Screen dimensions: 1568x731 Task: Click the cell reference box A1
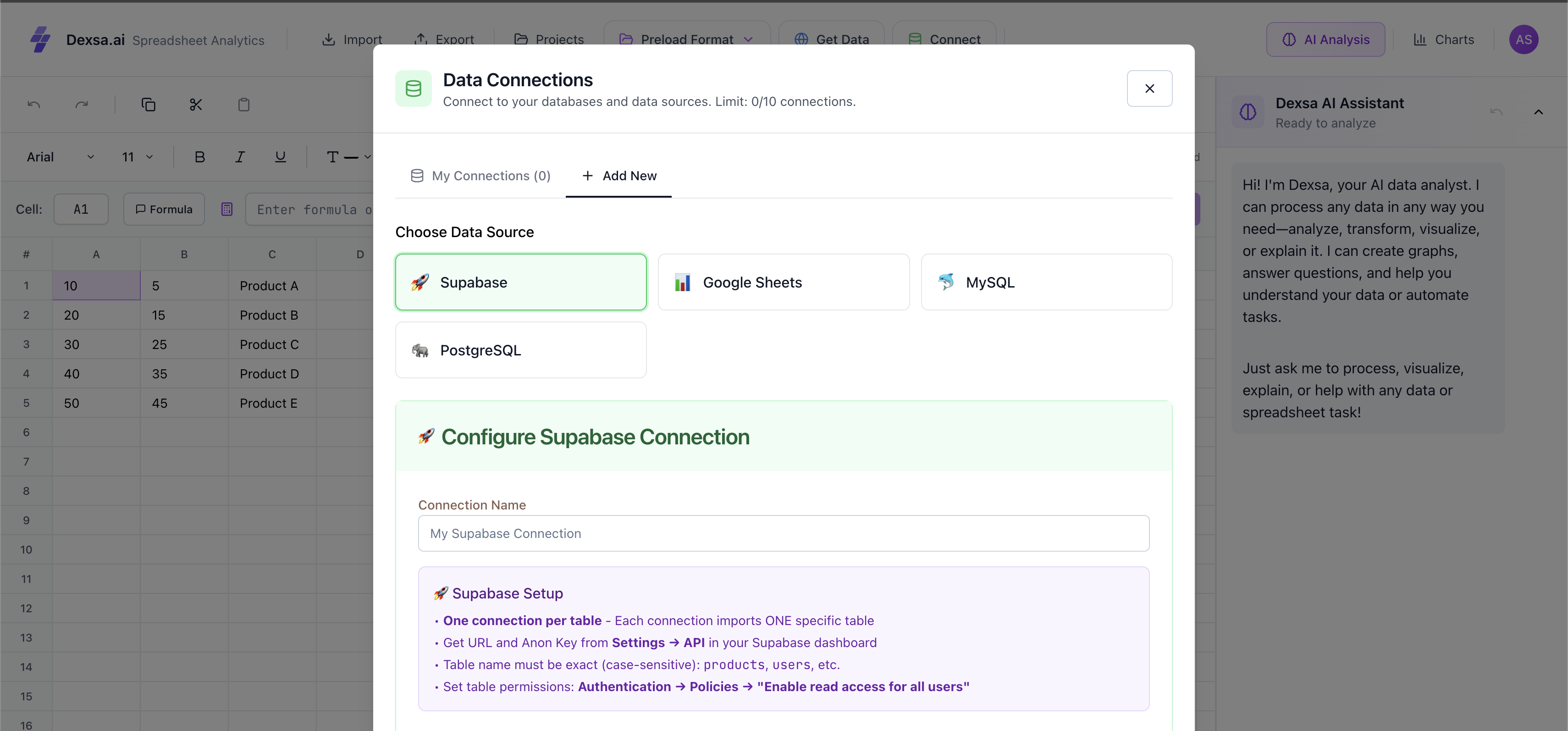coord(81,210)
